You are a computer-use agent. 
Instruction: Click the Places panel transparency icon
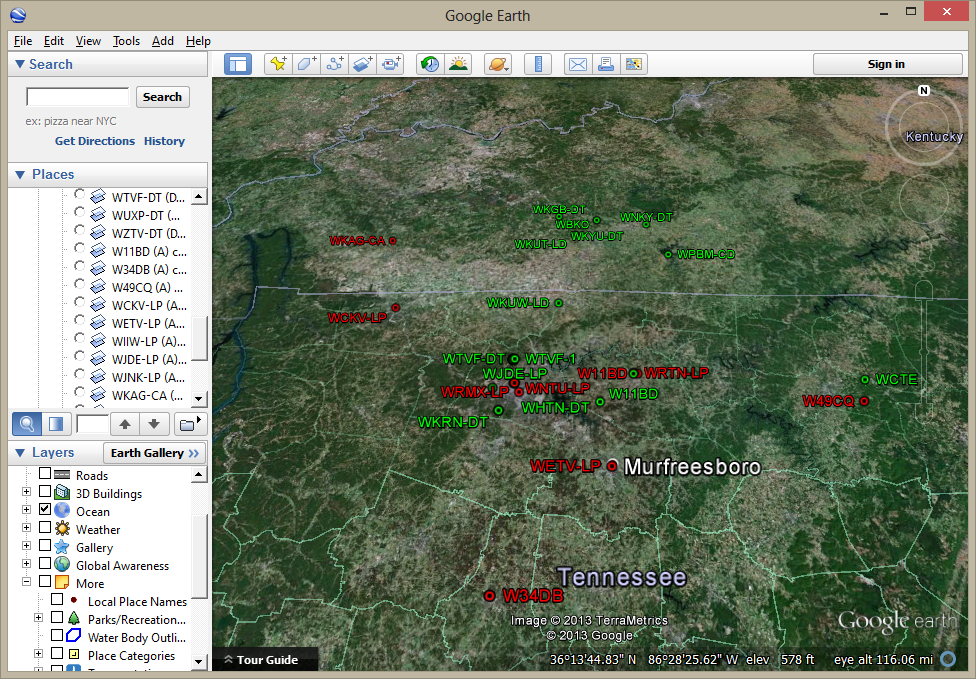(56, 424)
